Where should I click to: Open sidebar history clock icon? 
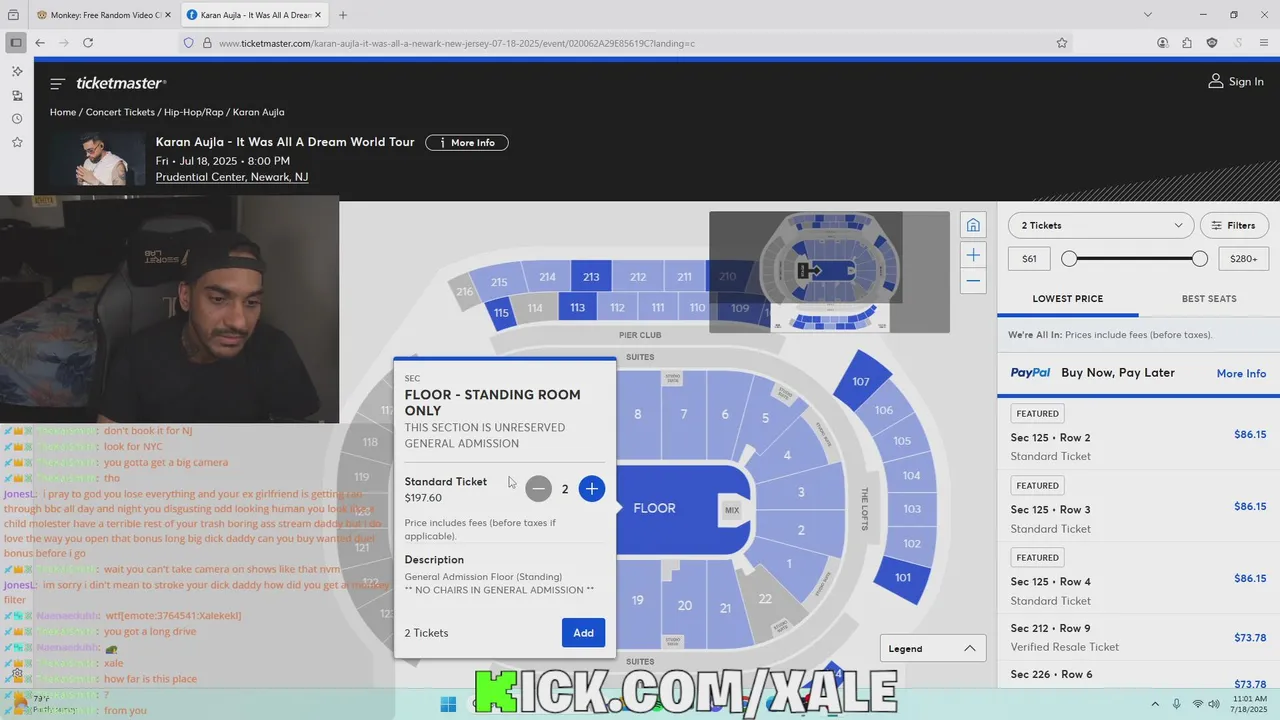17,119
